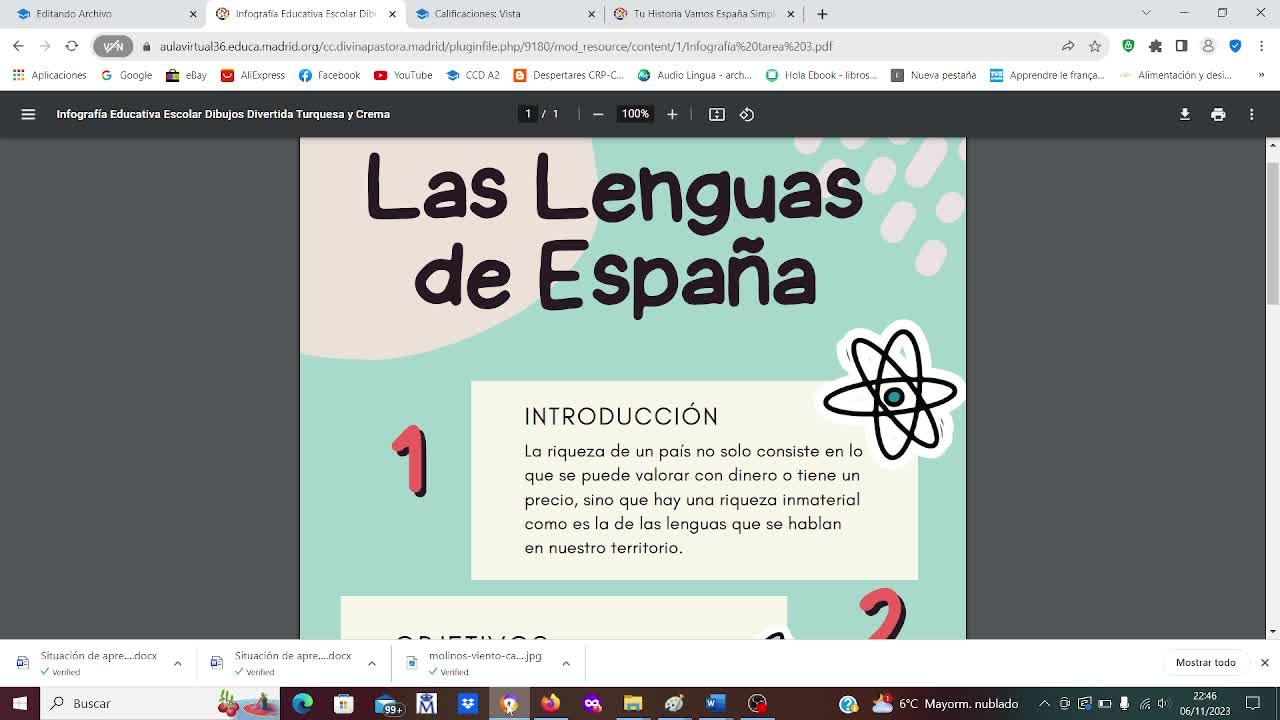Image resolution: width=1280 pixels, height=720 pixels.
Task: Open a new browser tab
Action: pyautogui.click(x=822, y=14)
